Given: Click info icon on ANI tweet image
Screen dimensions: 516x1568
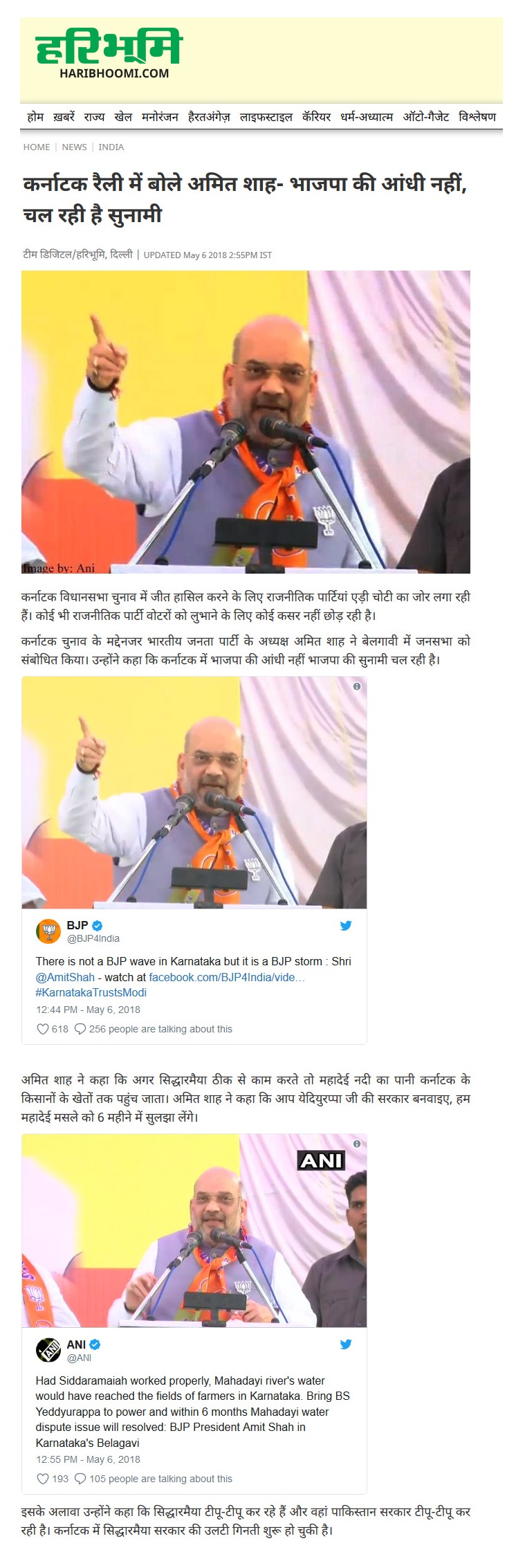Looking at the screenshot, I should click(357, 1144).
